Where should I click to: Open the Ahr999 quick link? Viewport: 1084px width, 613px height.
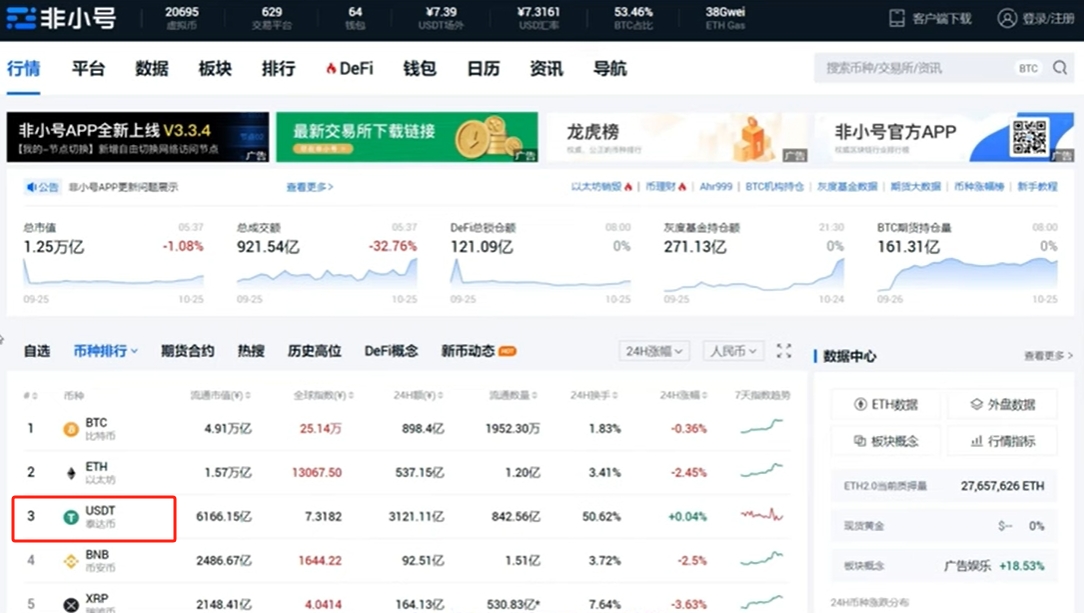pyautogui.click(x=716, y=187)
